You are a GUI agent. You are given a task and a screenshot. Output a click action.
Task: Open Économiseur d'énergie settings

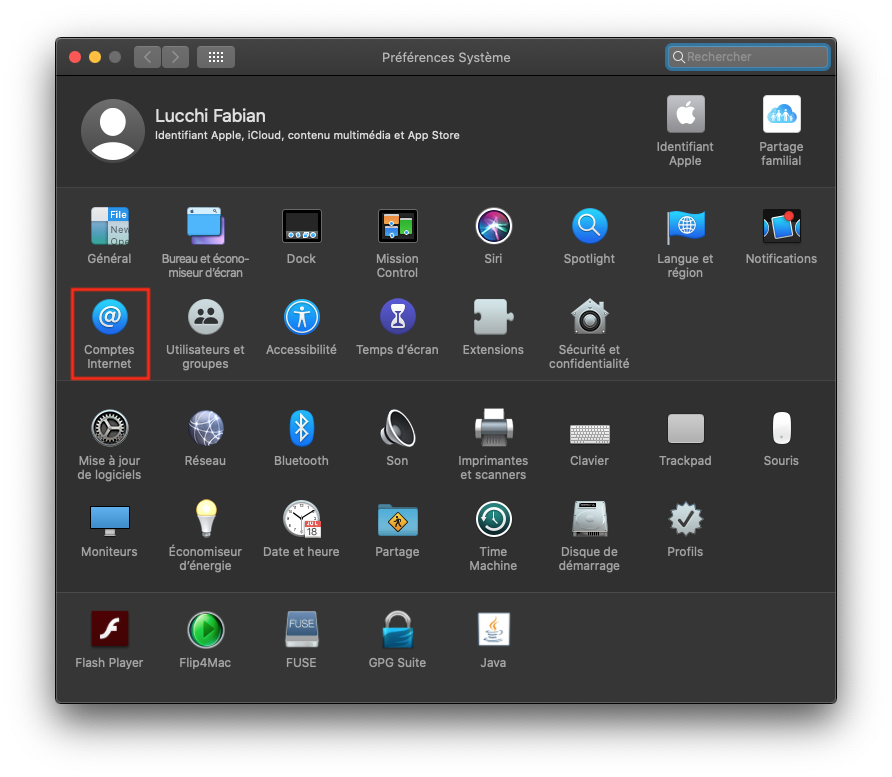[205, 520]
